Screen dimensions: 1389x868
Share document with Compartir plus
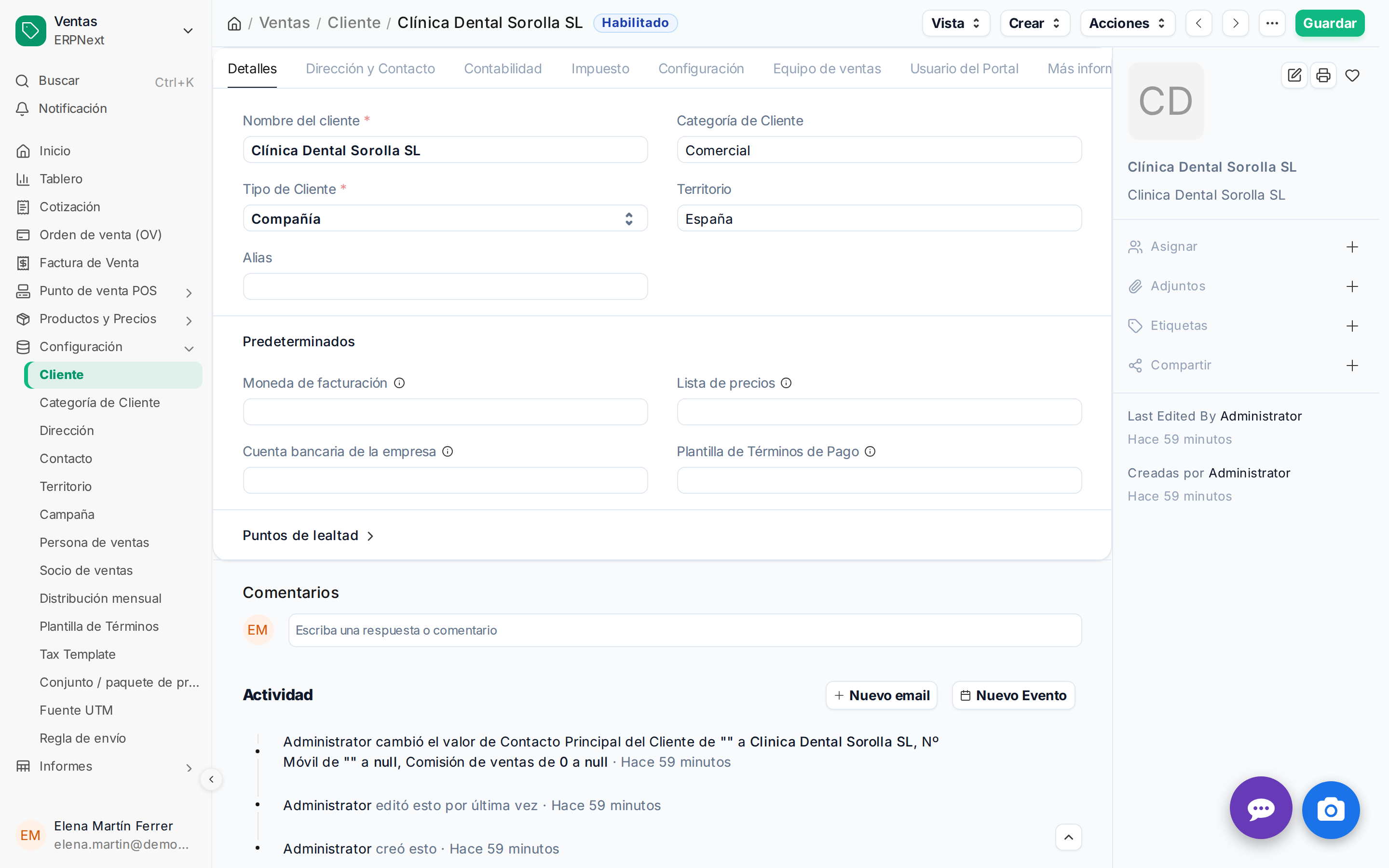[1352, 366]
